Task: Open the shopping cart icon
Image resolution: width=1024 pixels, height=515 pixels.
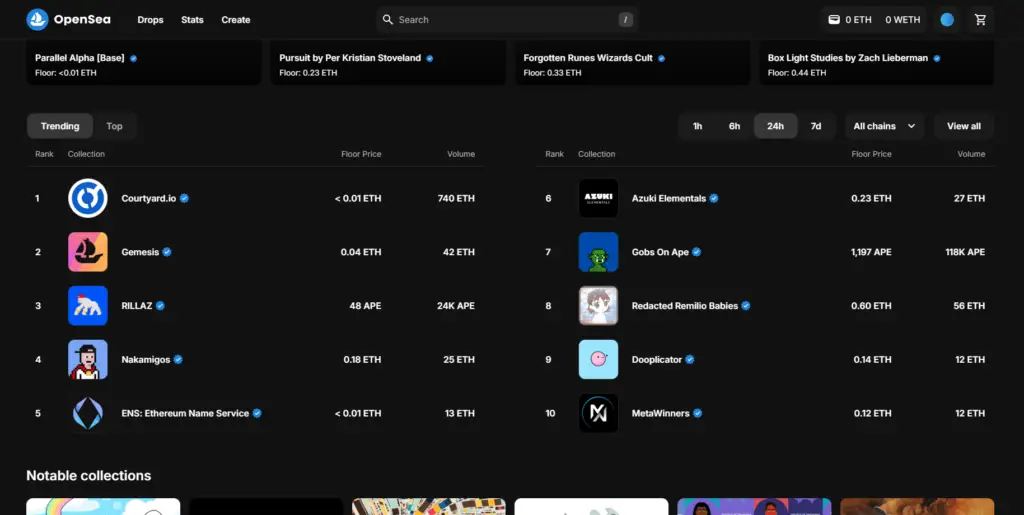Action: coord(980,20)
